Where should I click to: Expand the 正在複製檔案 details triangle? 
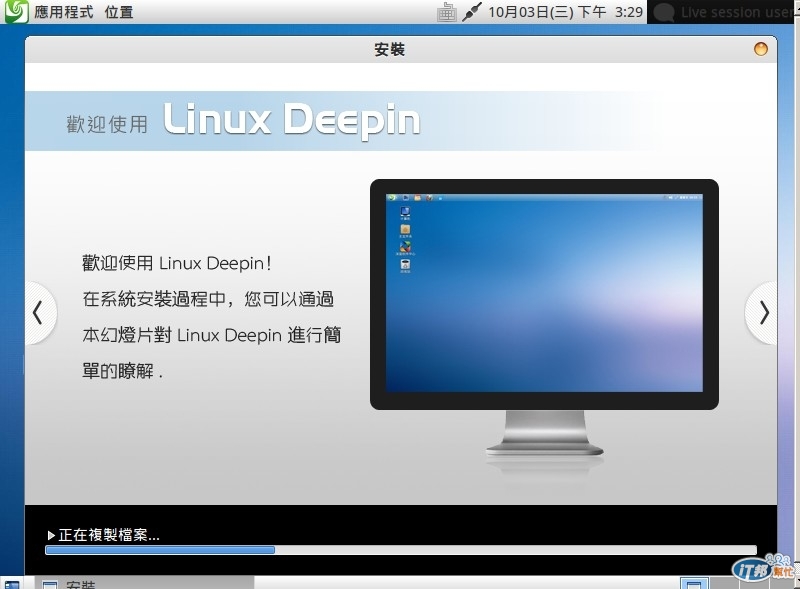[x=51, y=535]
